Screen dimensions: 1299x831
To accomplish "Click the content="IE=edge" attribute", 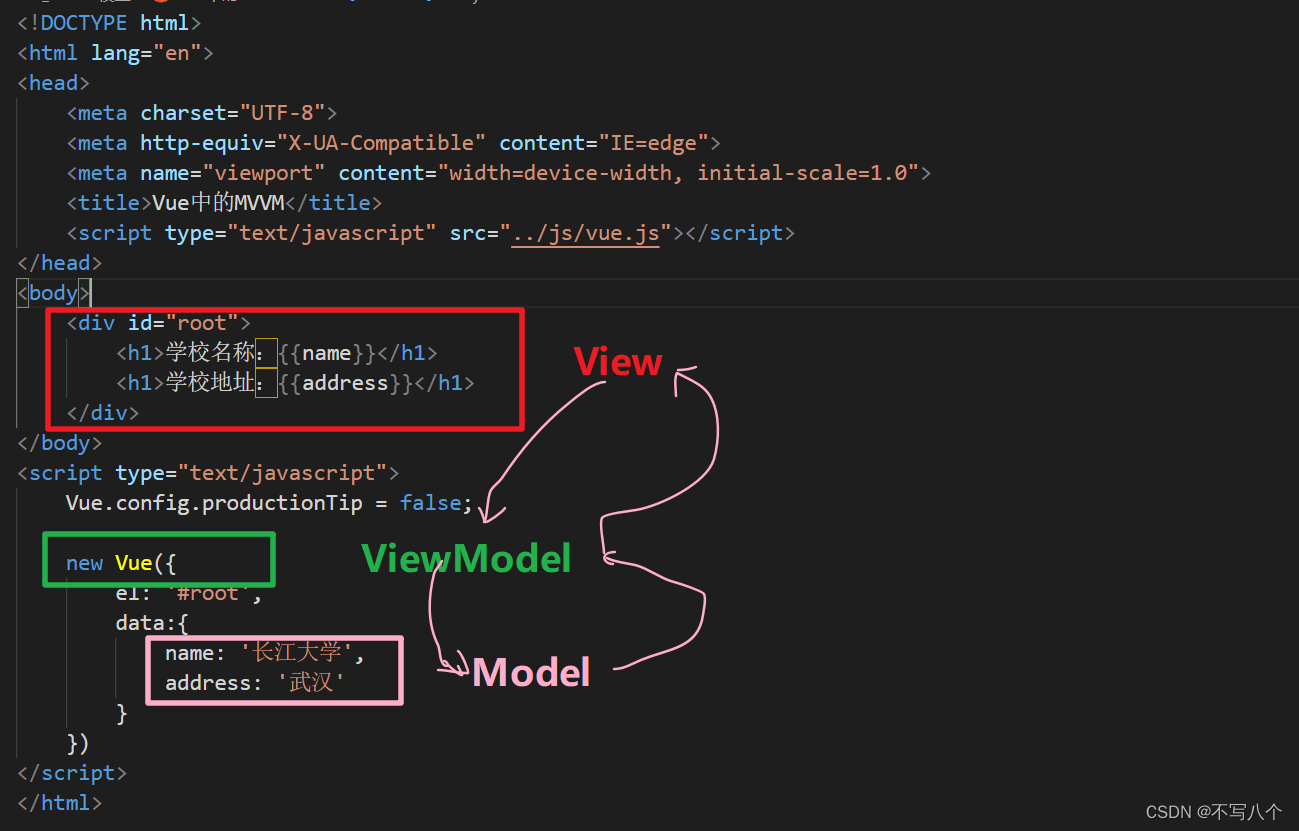I will pos(604,143).
